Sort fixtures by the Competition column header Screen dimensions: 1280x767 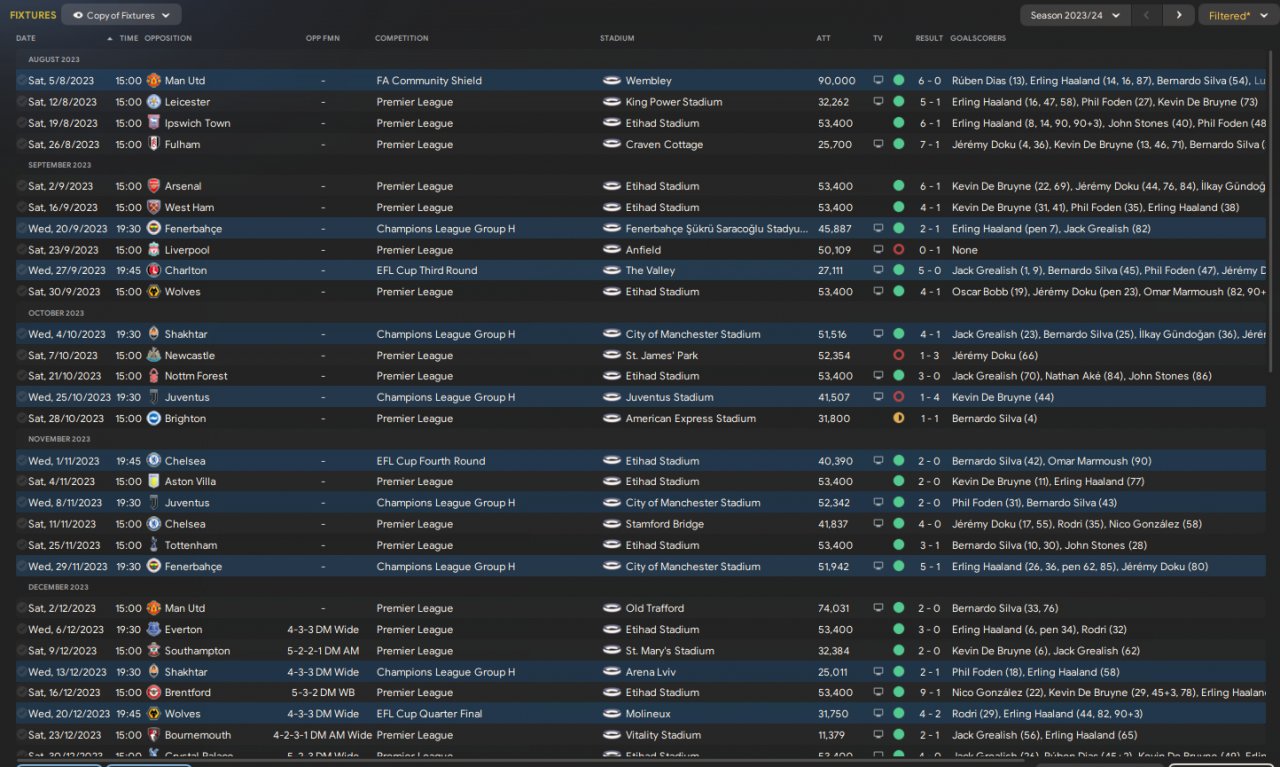[x=402, y=38]
